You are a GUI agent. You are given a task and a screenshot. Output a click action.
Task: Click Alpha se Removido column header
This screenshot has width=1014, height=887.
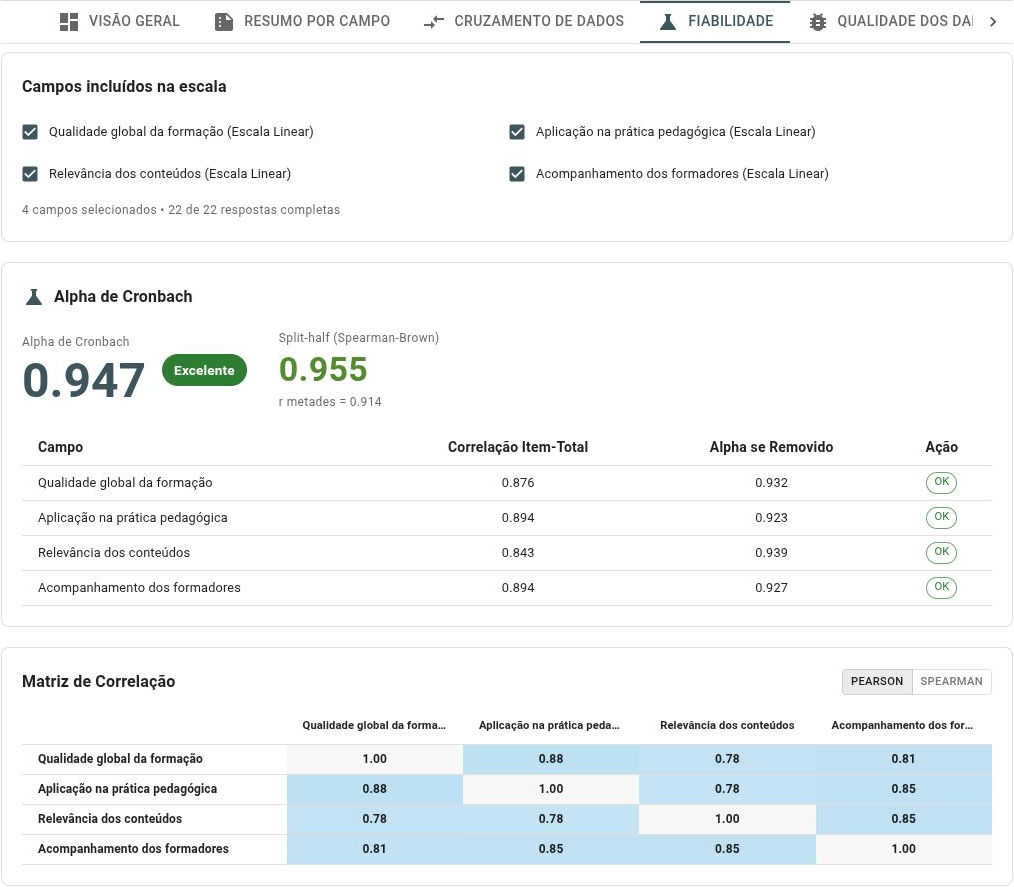771,447
